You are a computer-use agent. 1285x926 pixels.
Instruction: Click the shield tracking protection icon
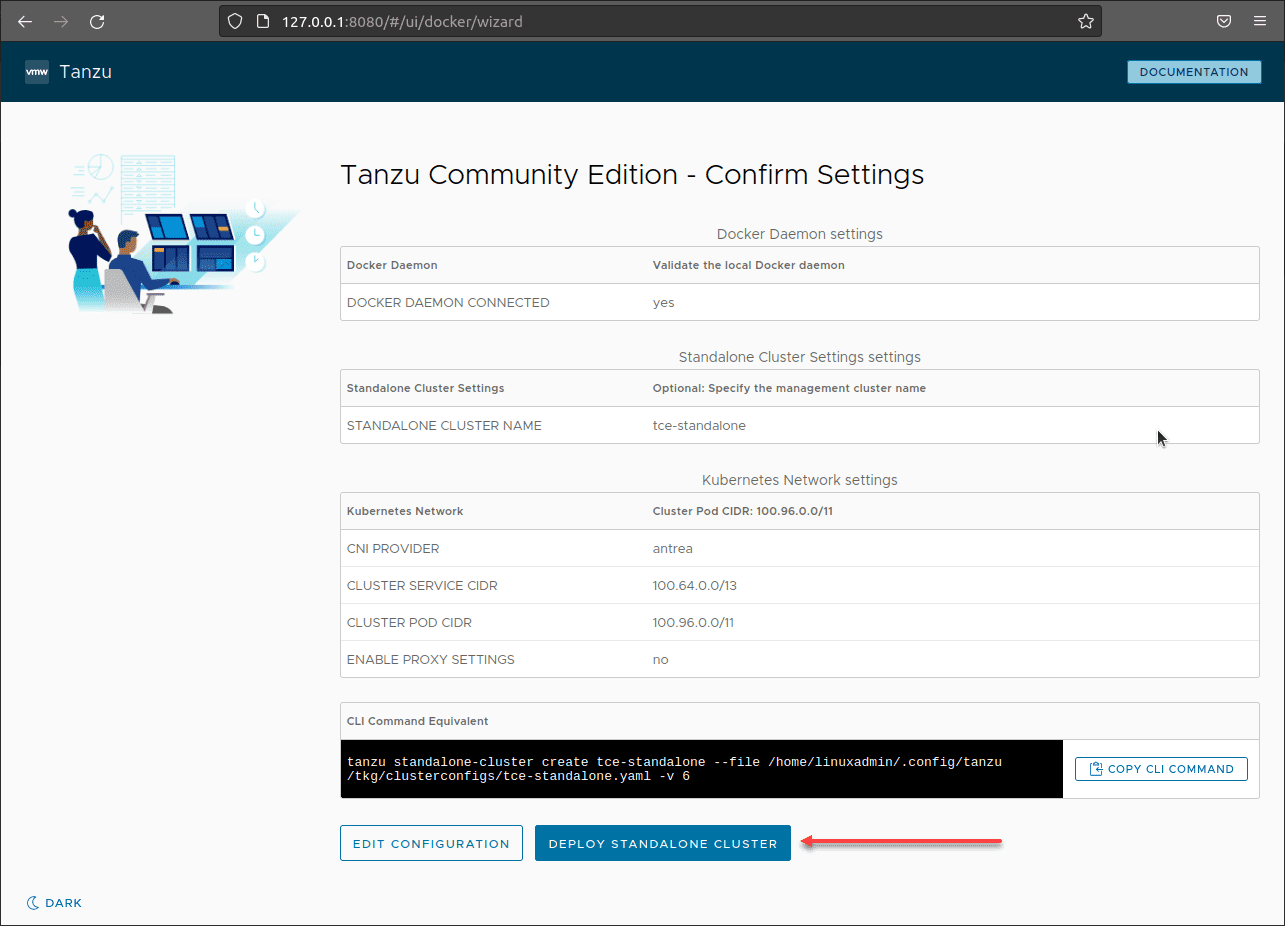coord(236,21)
